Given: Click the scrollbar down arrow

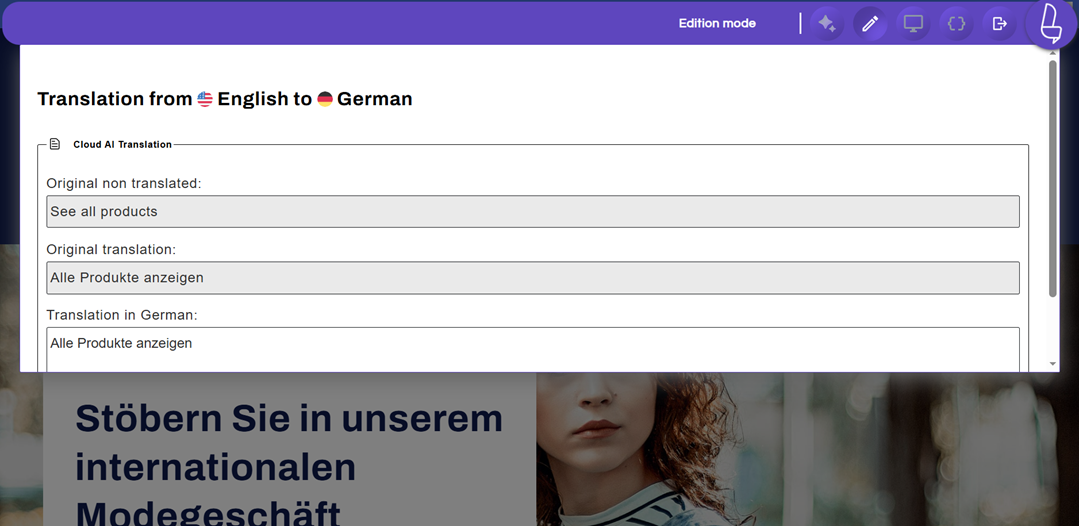Looking at the screenshot, I should click(x=1053, y=364).
